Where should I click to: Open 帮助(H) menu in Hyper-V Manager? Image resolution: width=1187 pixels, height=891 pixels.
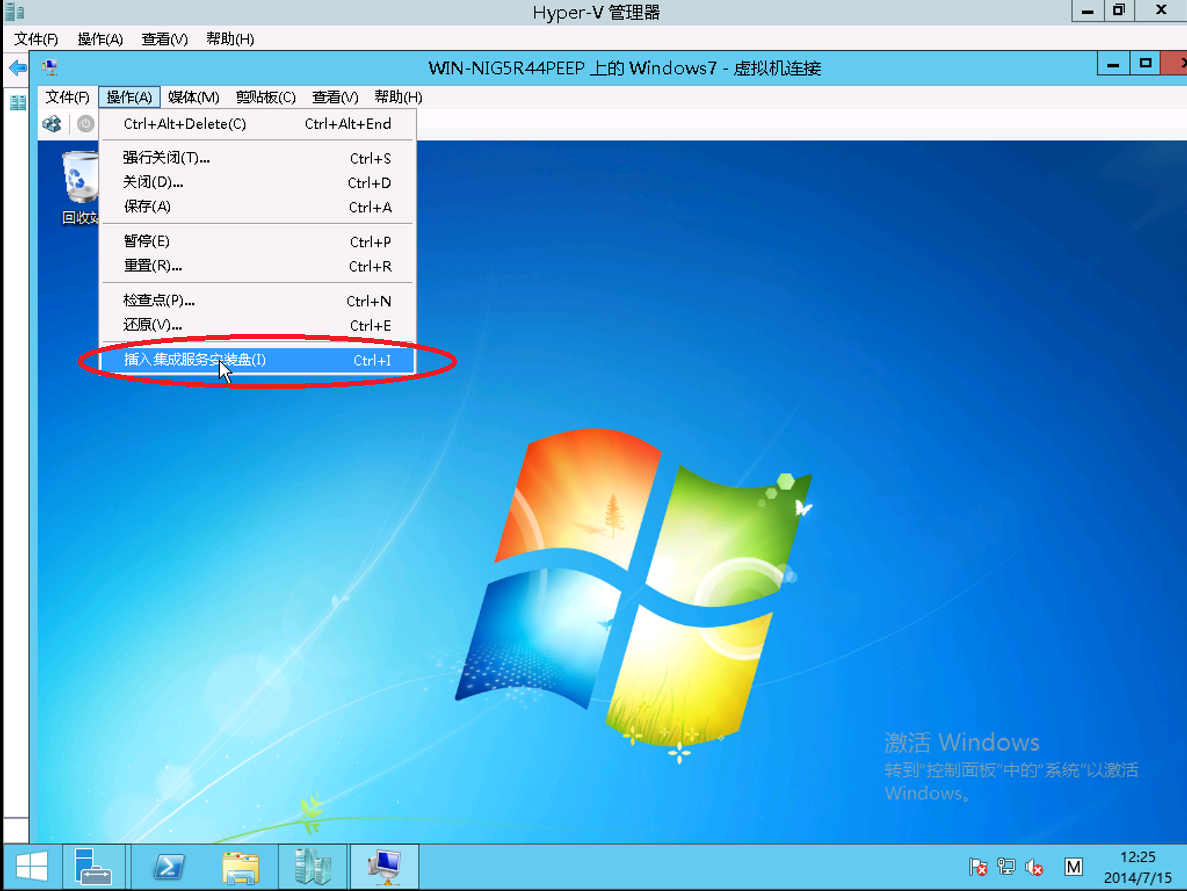click(x=230, y=39)
